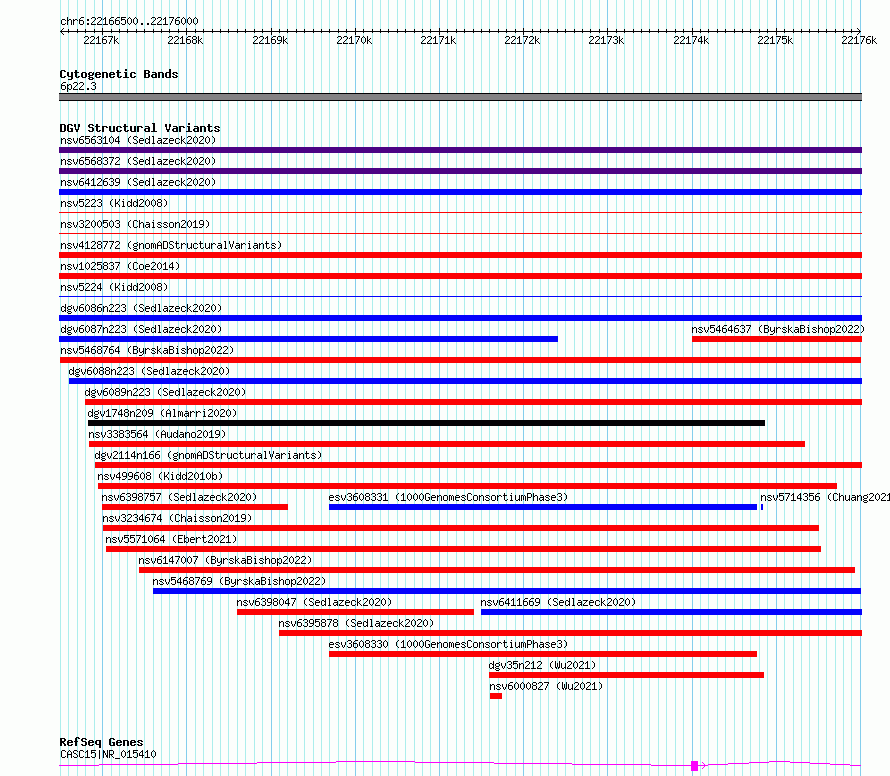Screen dimensions: 890x776
Task: Click nsv1025837 (Coe2014) variant label
Action: (120, 266)
